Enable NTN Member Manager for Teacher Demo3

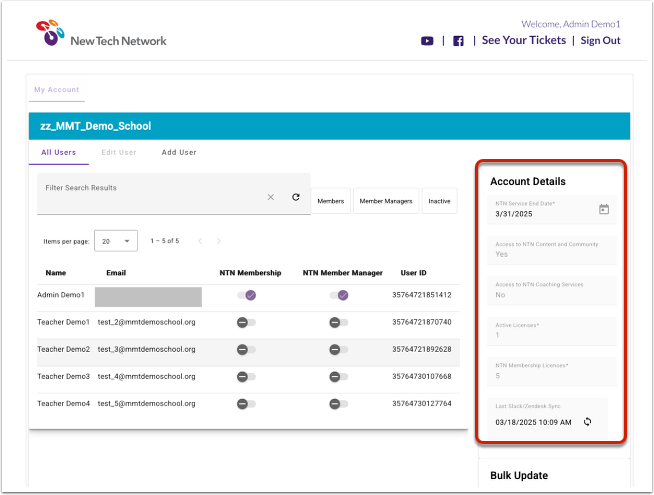[x=339, y=377]
